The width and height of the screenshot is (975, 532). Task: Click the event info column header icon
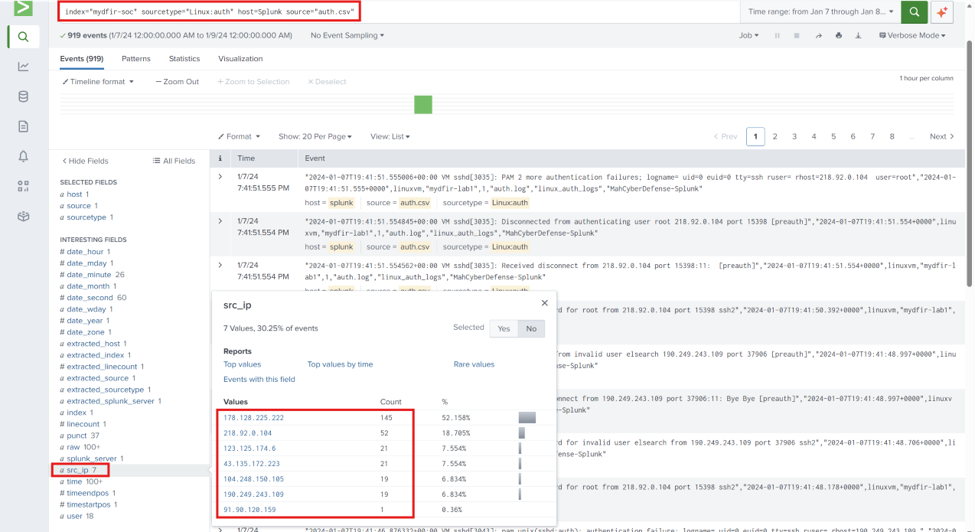219,158
